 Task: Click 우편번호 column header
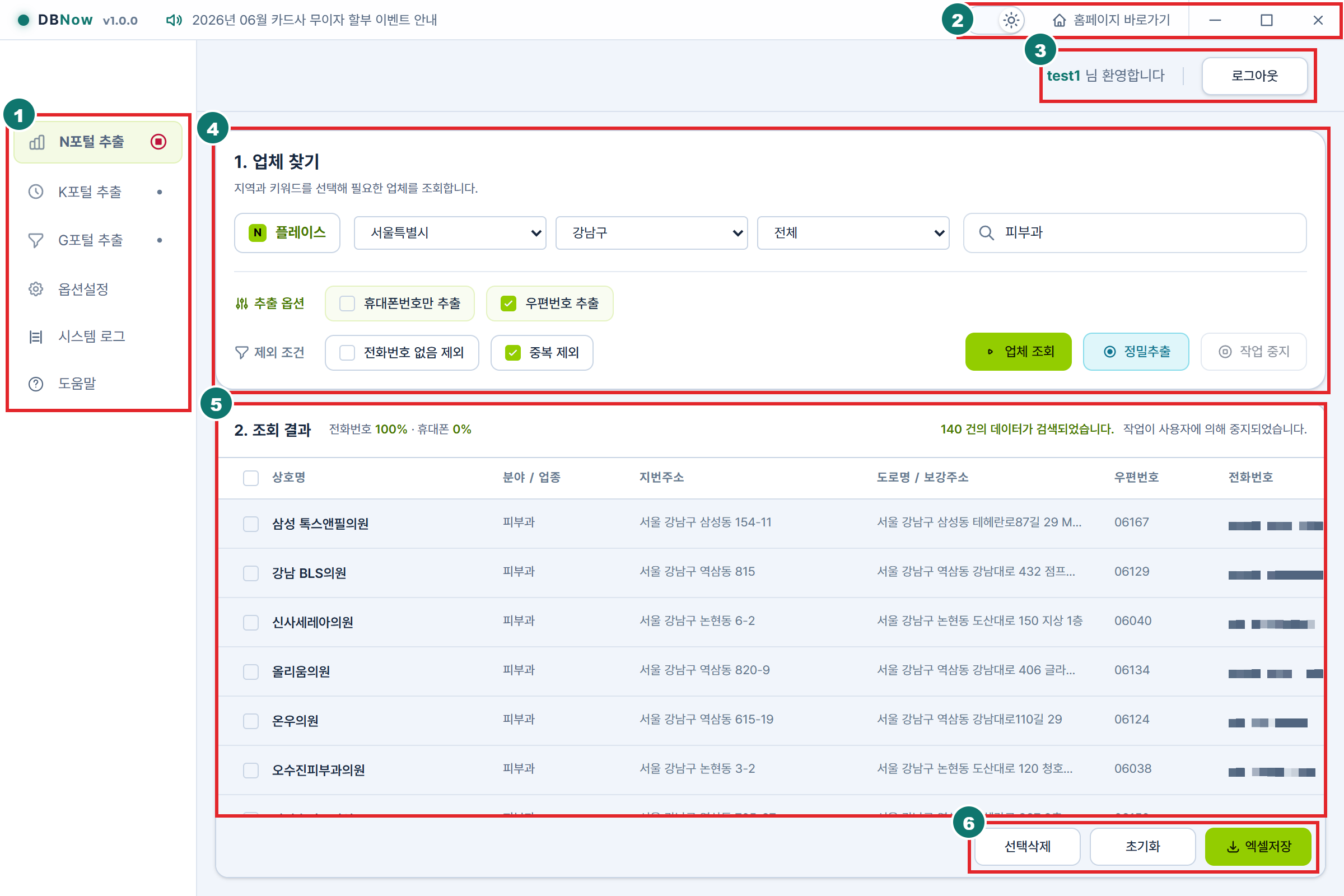point(1137,478)
